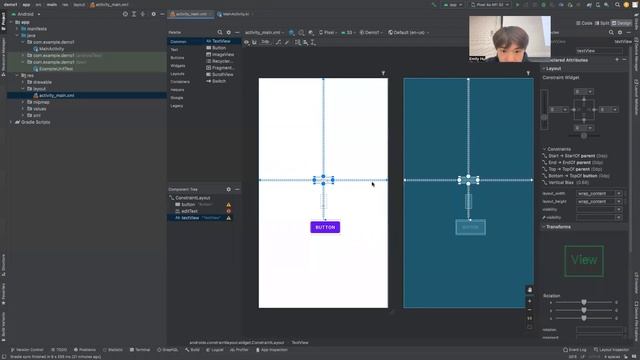
Task: Open the Terminal tool window
Action: 140,350
